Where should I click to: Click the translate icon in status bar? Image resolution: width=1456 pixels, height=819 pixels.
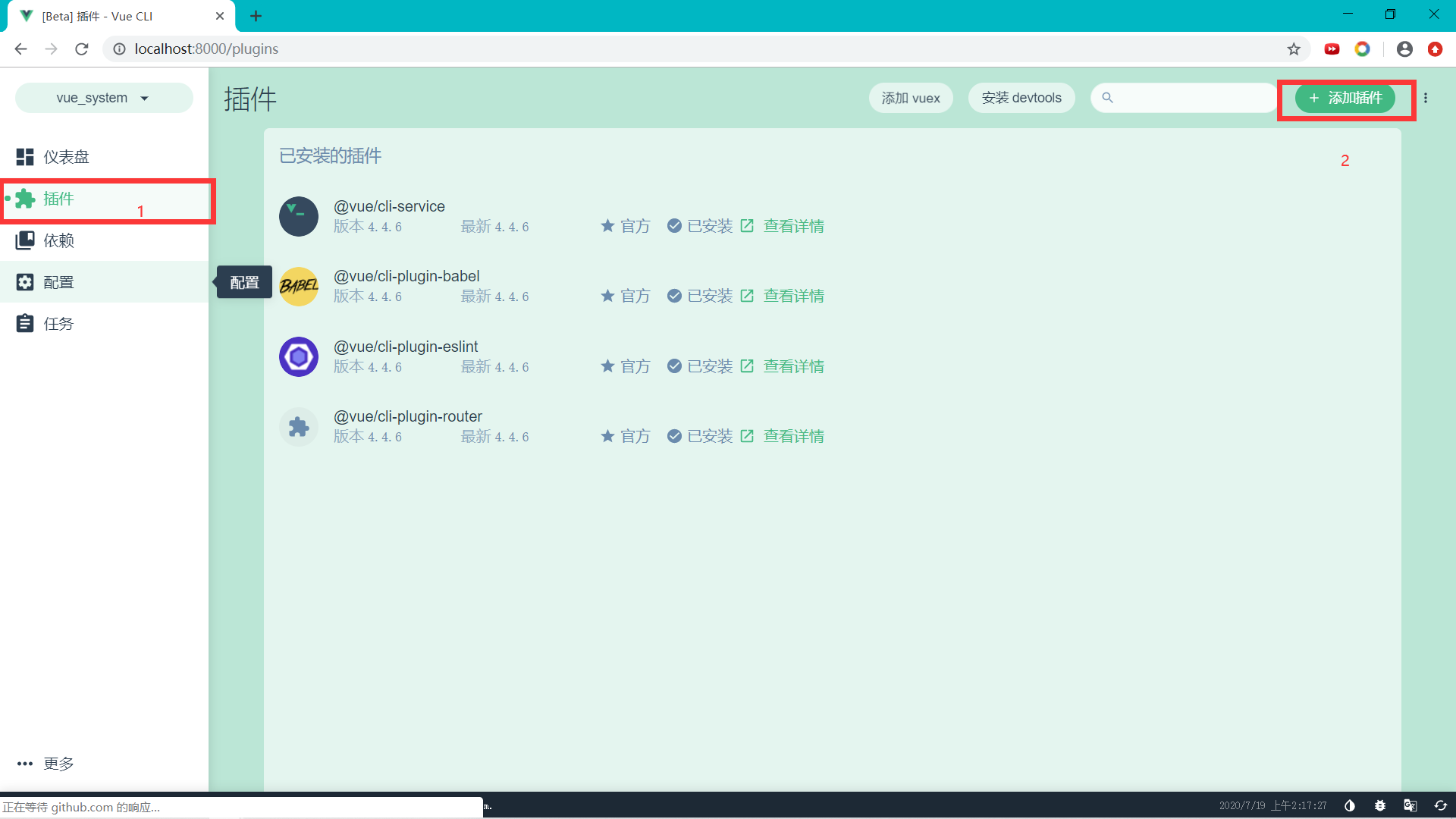coord(1410,805)
